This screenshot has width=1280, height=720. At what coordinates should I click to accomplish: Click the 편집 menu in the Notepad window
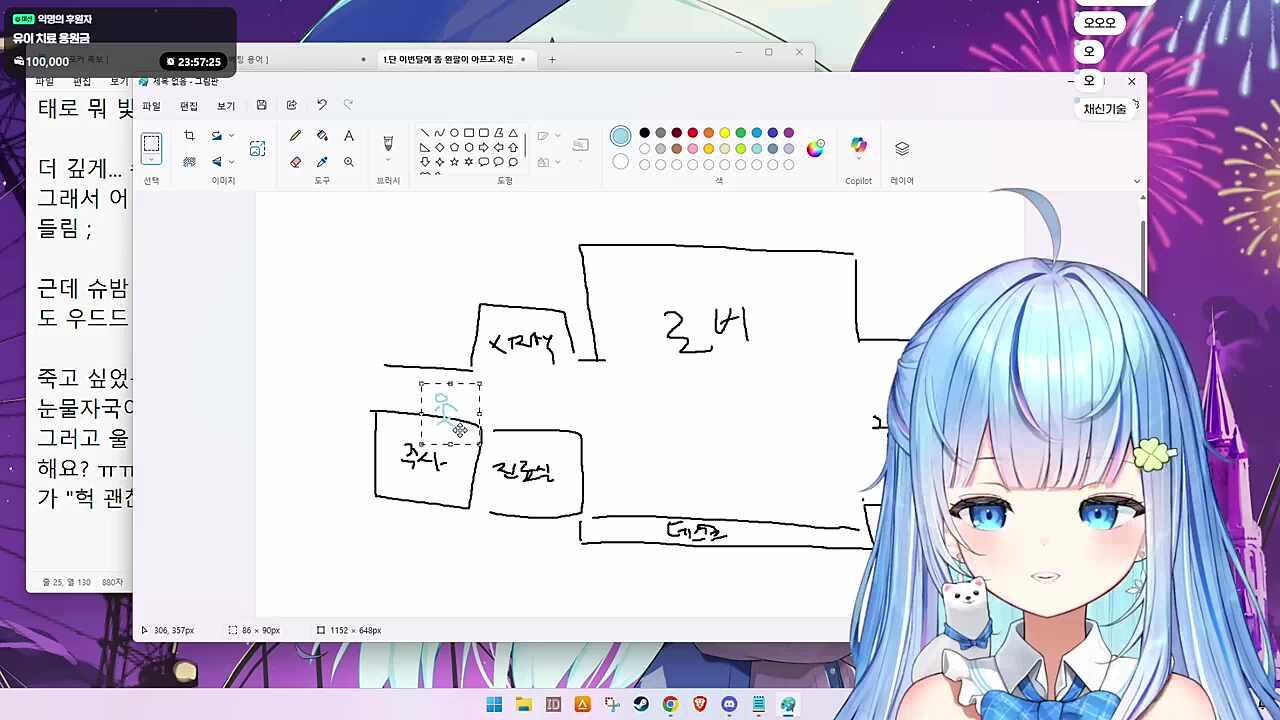pos(82,81)
